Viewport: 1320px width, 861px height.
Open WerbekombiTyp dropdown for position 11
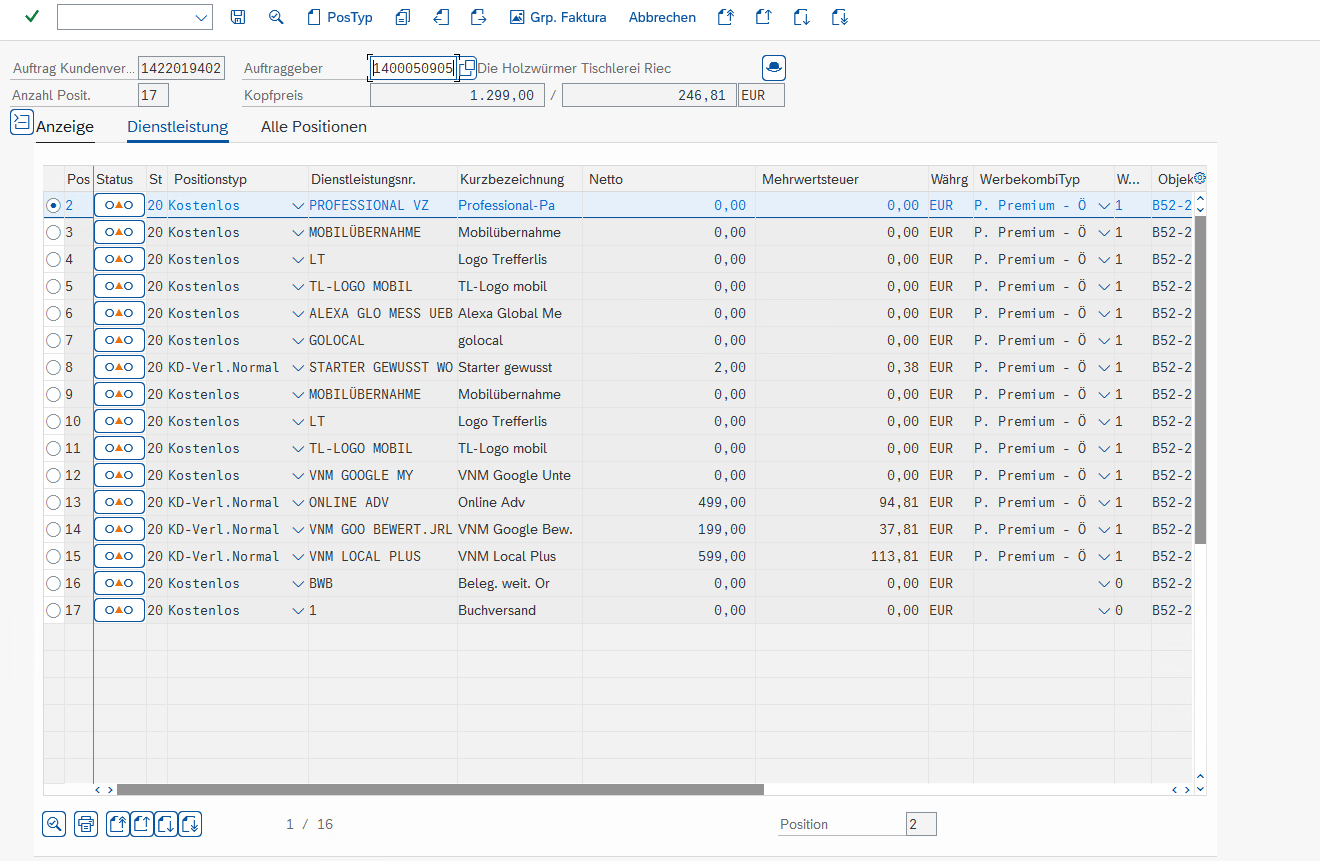1104,448
